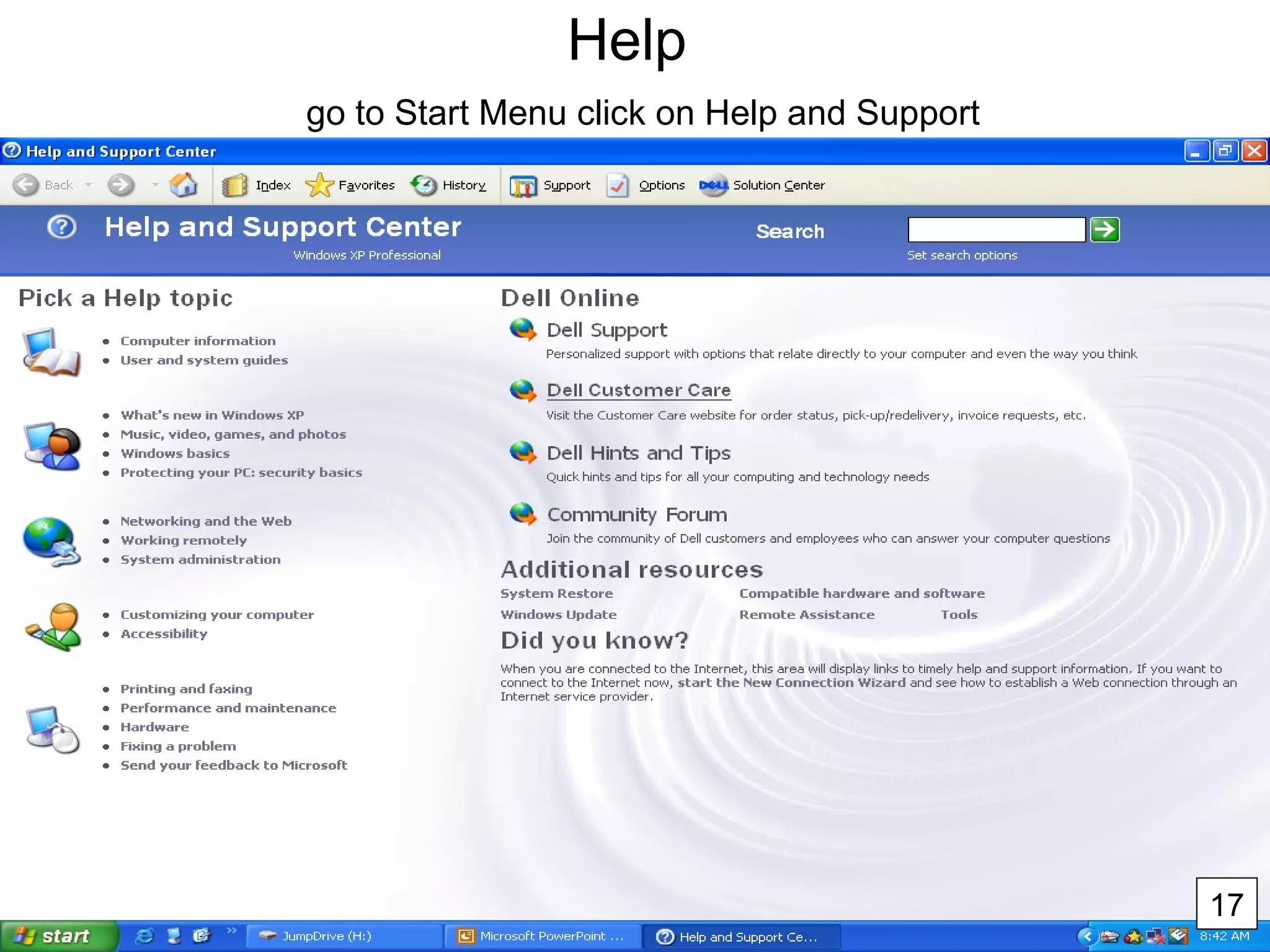Open the Index toolbar item

point(256,185)
